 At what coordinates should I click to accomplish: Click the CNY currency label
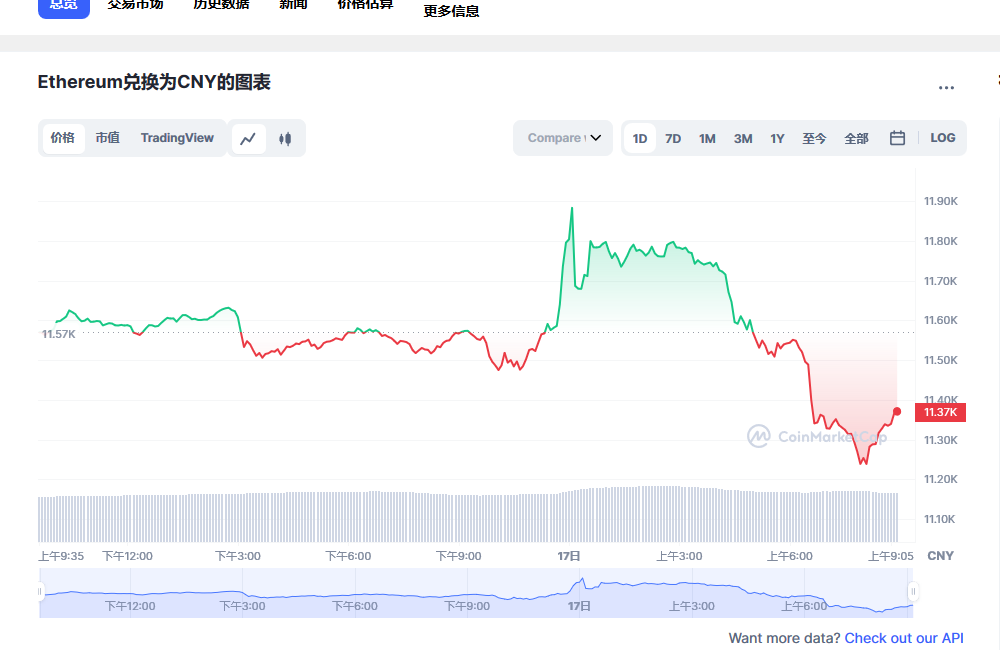[x=940, y=556]
